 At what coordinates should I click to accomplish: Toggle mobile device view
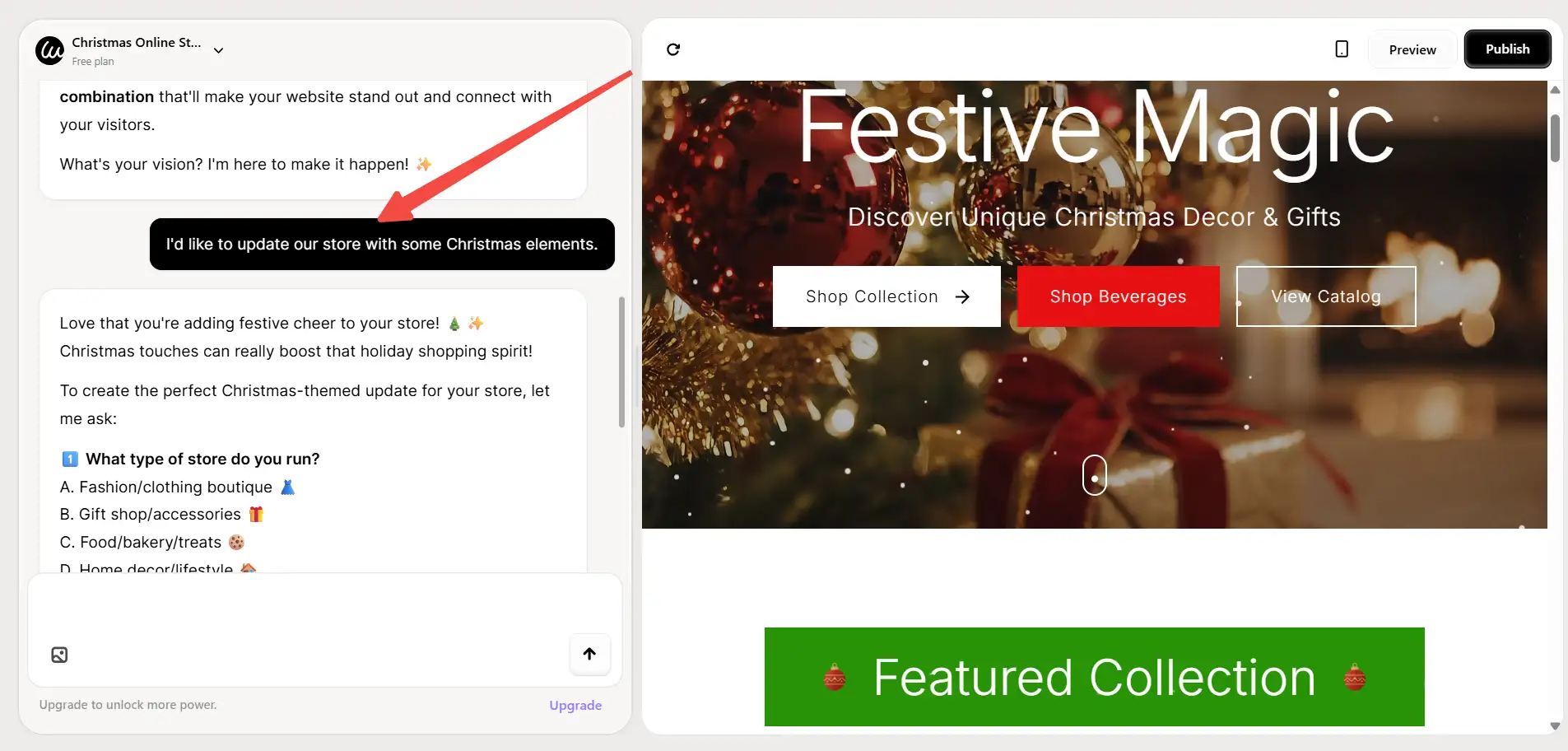click(1342, 49)
